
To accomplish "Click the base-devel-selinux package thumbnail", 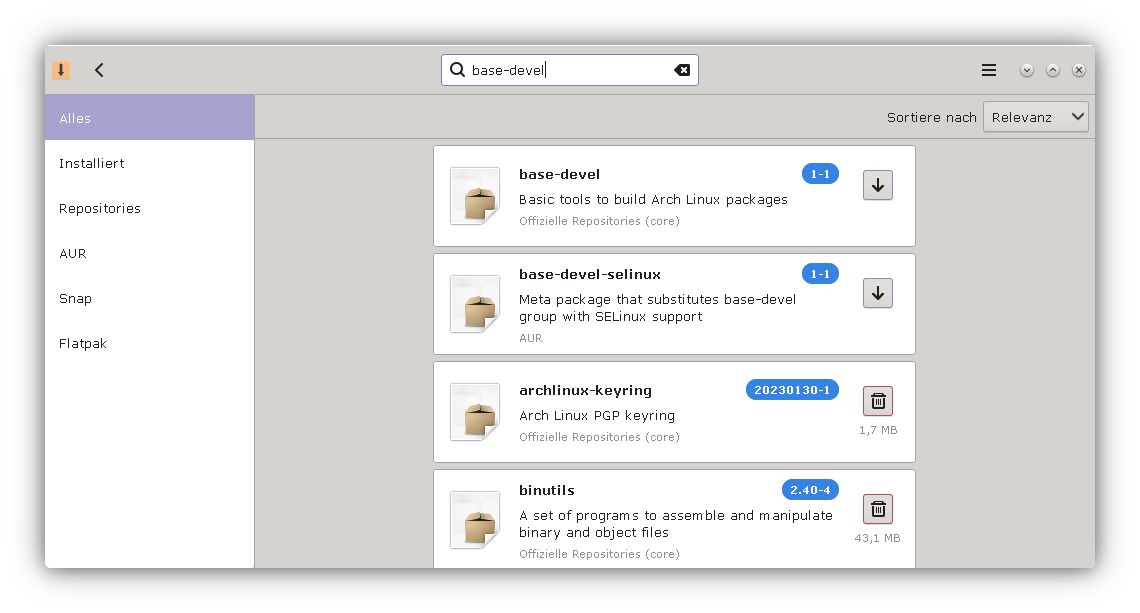I will tap(474, 304).
